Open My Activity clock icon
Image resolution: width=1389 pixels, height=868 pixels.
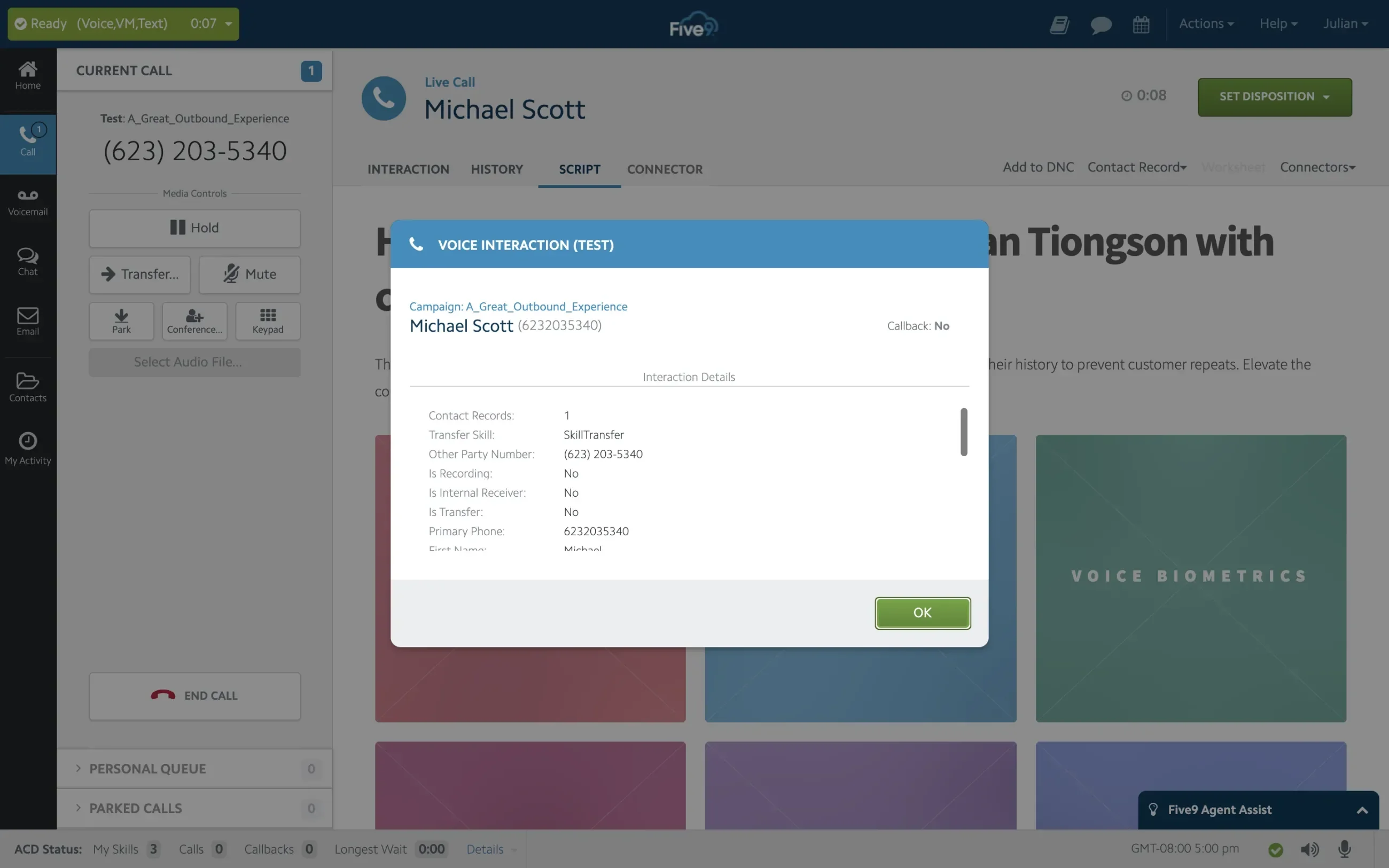28,448
